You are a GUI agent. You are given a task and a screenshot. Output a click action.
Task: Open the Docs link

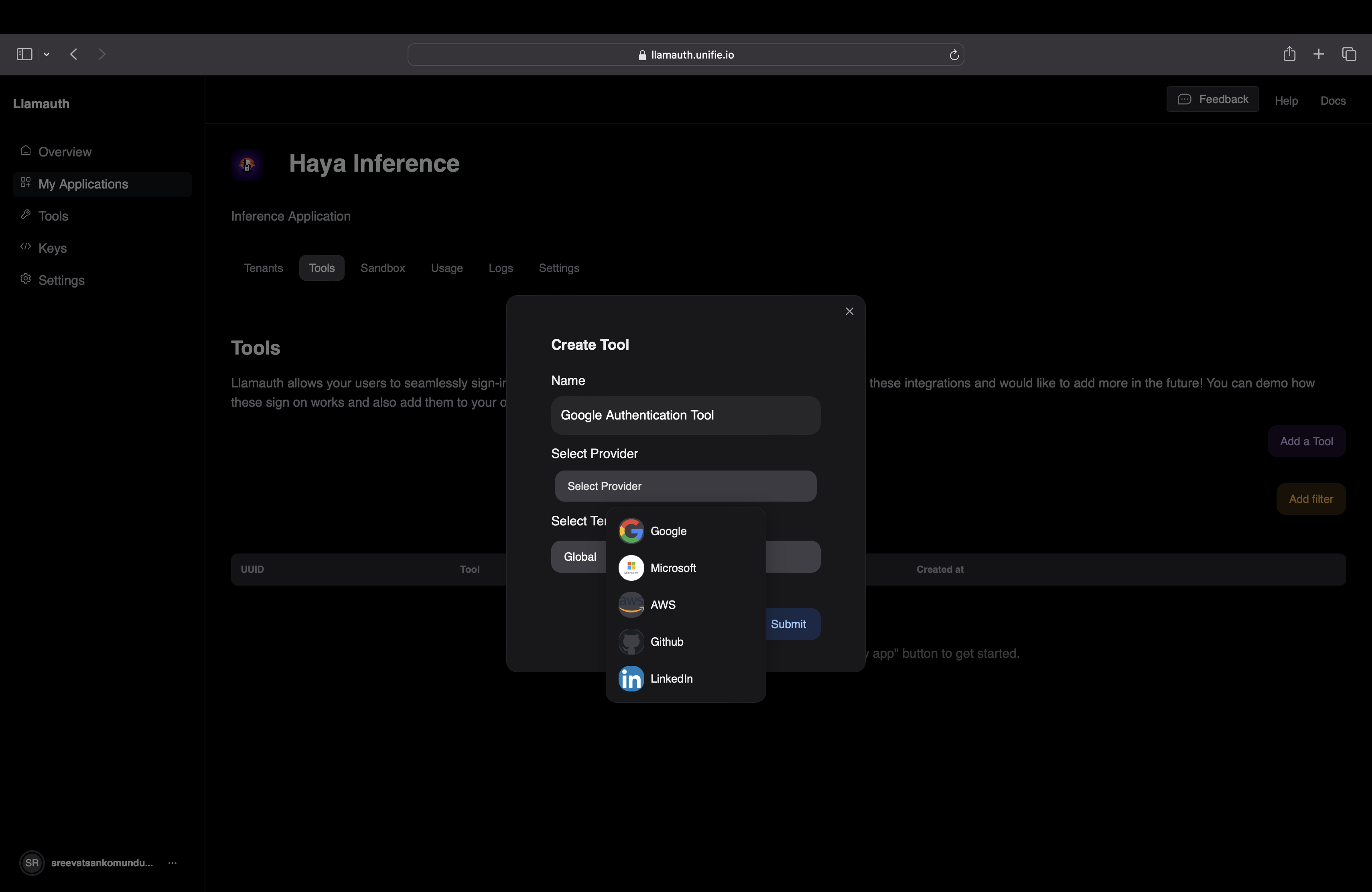coord(1333,101)
